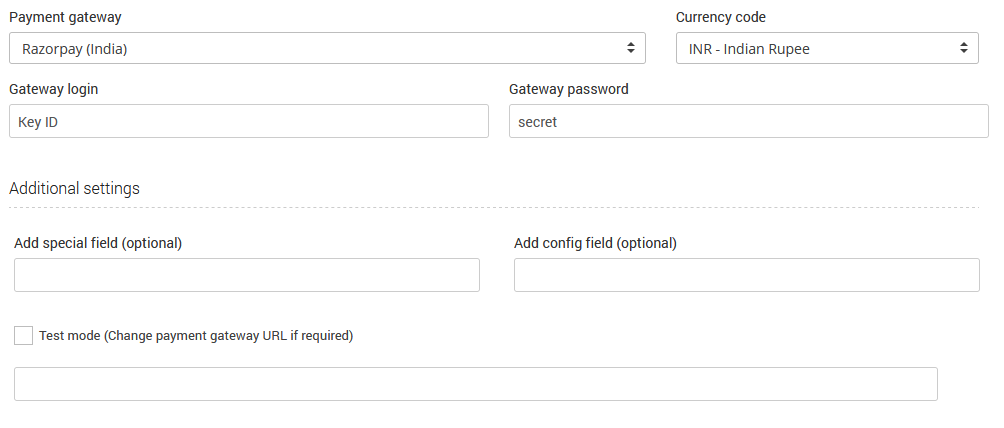1004x428 pixels.
Task: Open the Currency code dropdown
Action: point(826,48)
